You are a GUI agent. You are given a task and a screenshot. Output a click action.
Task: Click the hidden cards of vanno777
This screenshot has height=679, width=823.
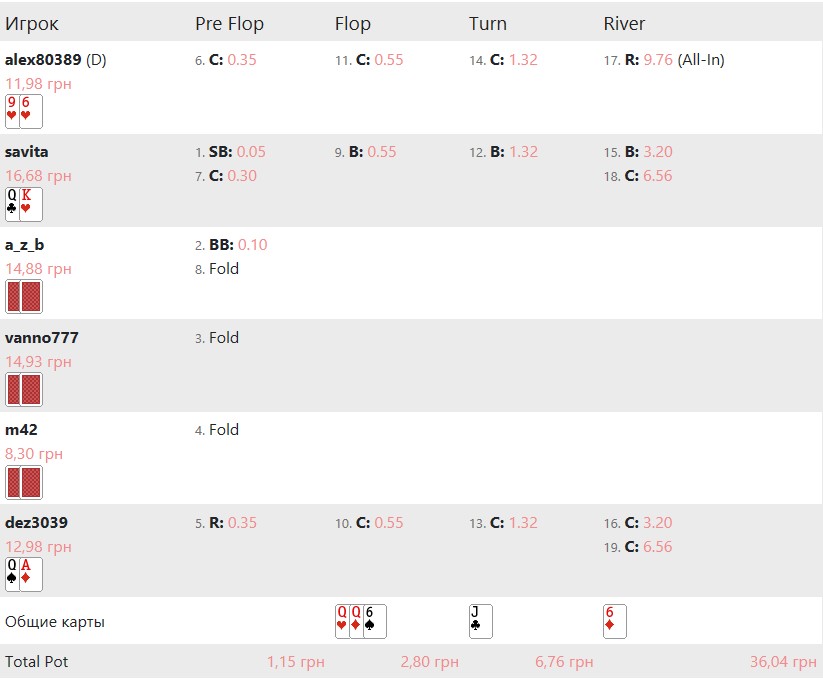point(24,389)
